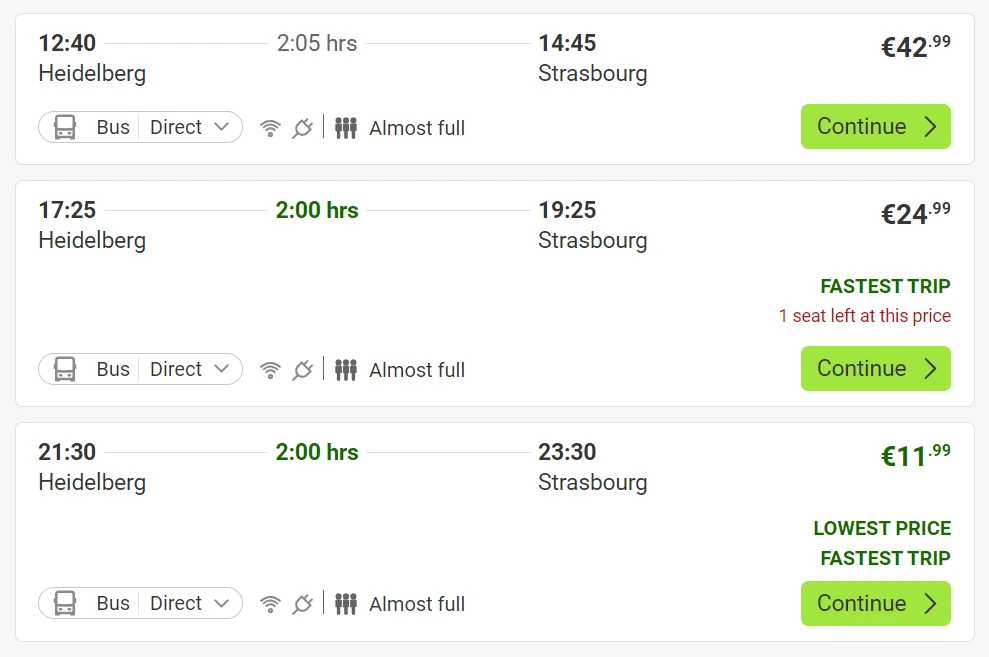Click "1 seat left at this price" notice
The height and width of the screenshot is (657, 989).
864,316
